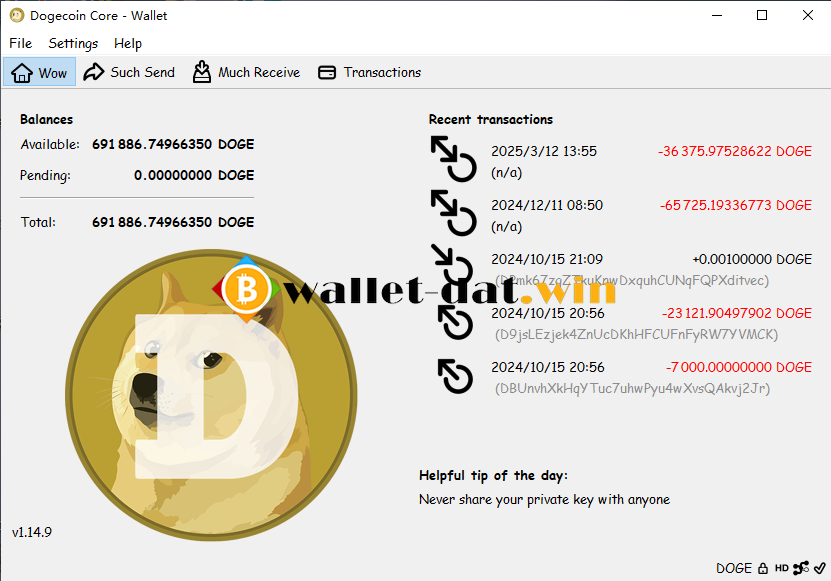
Task: Click the 2024/12/11 08:50 transaction date
Action: [x=547, y=205]
